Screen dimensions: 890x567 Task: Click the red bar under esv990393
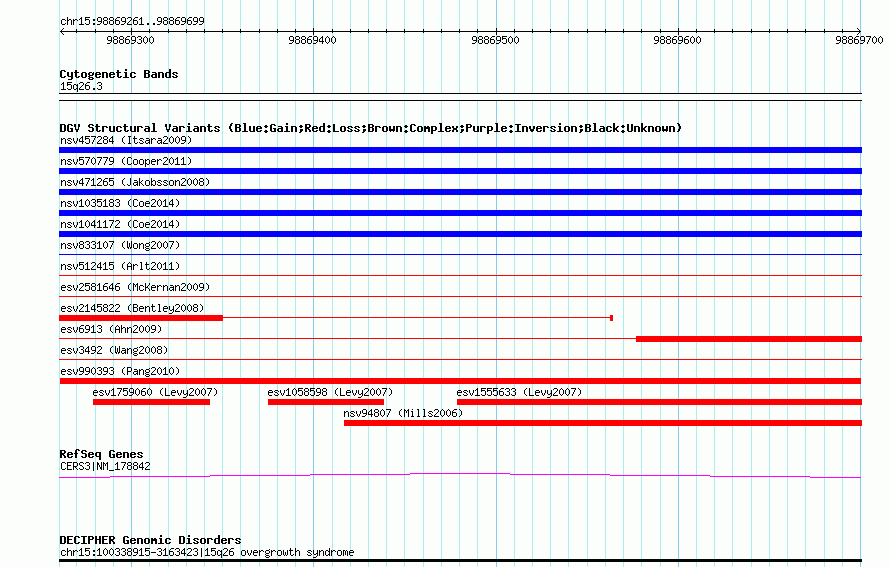click(460, 381)
